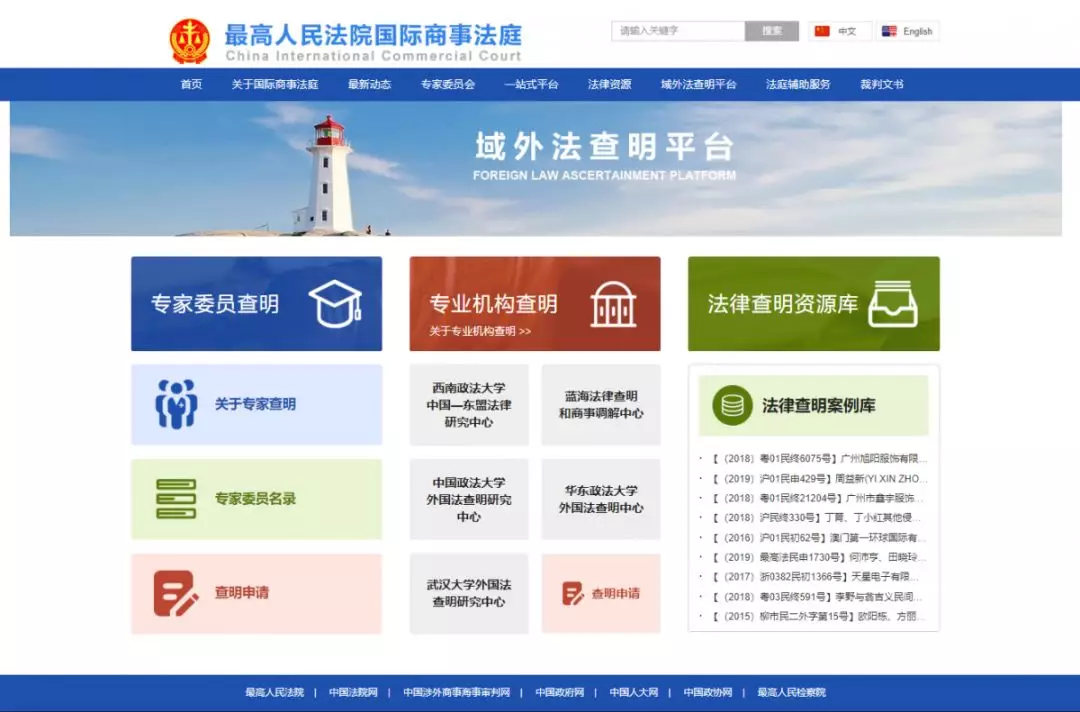Open the 关于专业机构查明 >> link

480,331
